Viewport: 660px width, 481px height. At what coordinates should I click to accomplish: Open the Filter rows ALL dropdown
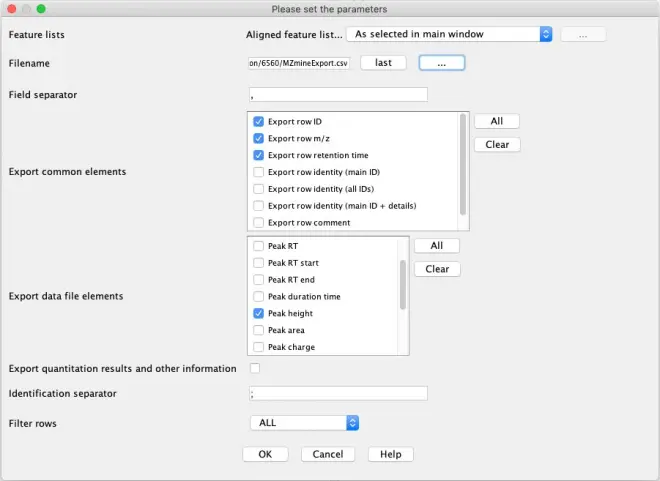[x=304, y=423]
